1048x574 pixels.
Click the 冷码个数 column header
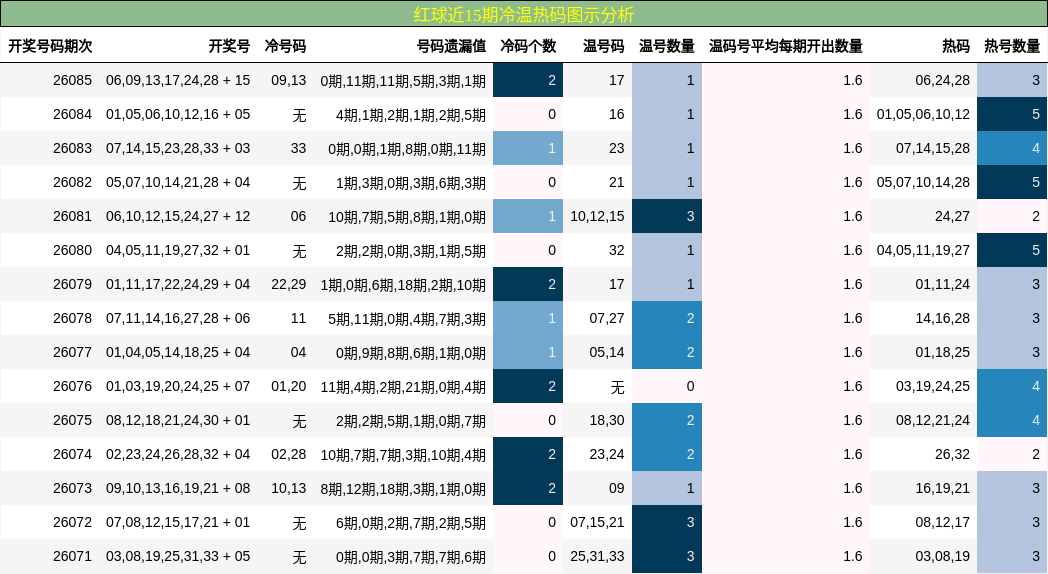[528, 46]
